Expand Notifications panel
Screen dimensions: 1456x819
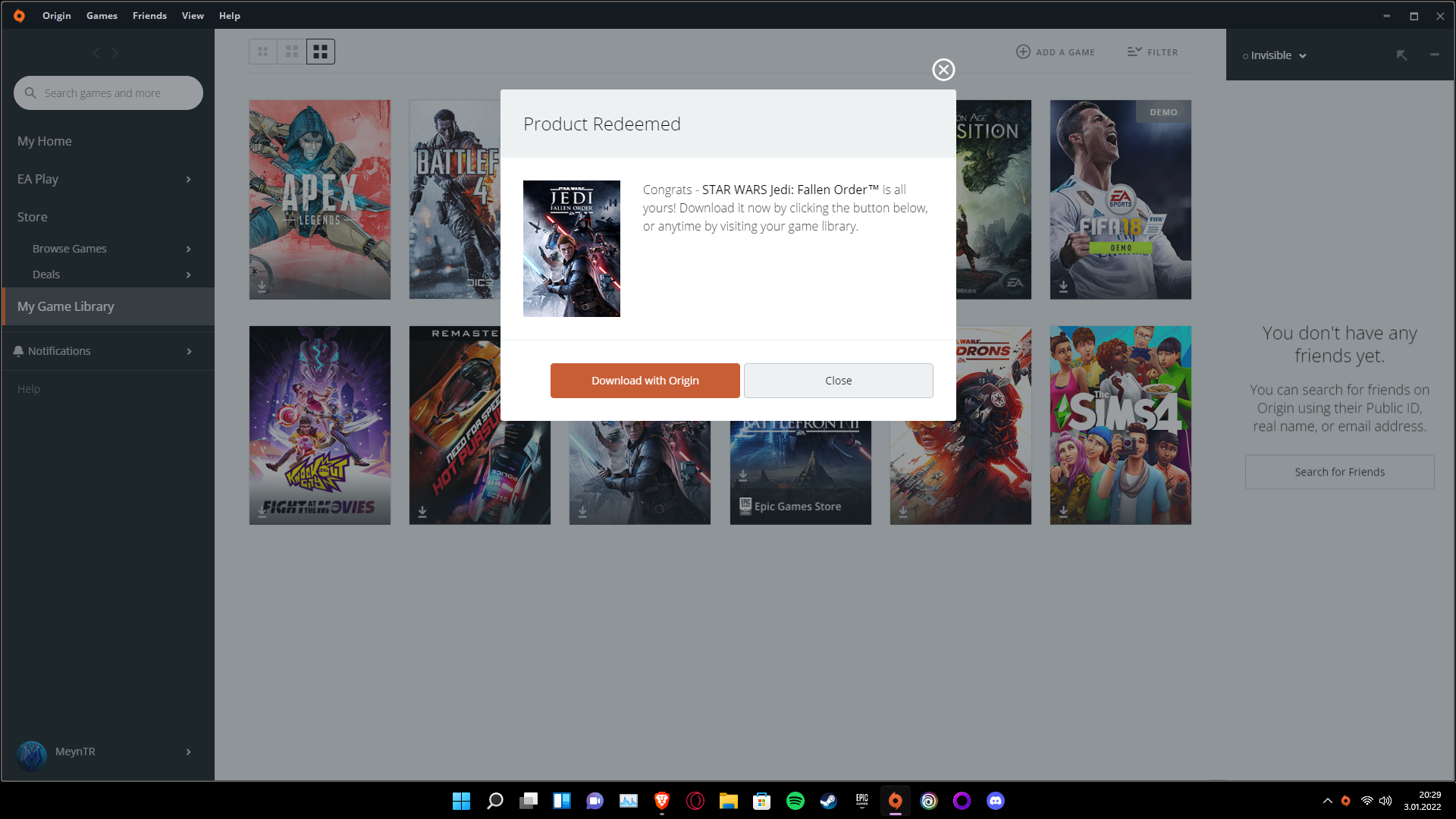[x=188, y=350]
